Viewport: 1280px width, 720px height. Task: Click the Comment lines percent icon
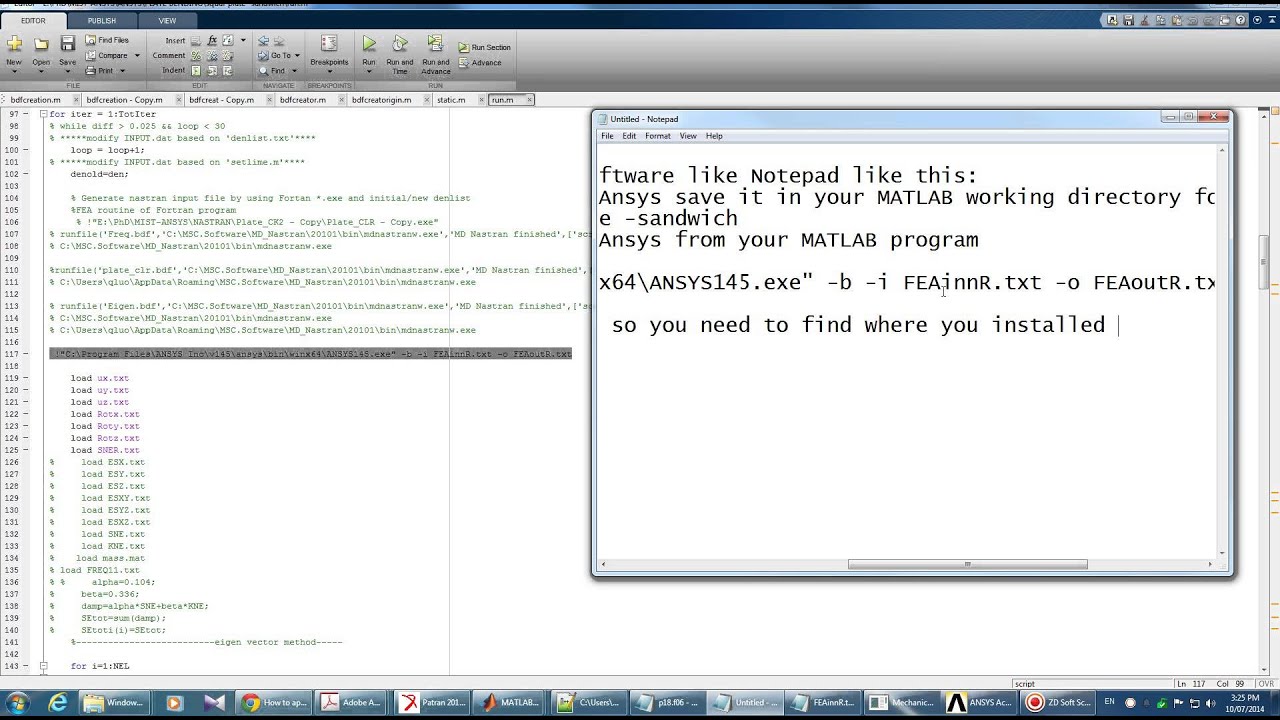196,55
